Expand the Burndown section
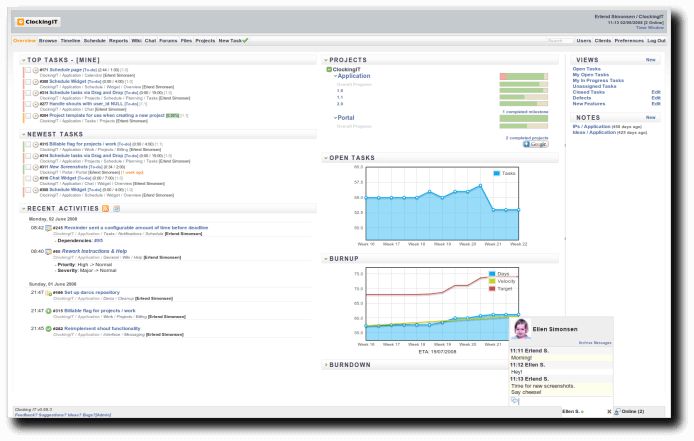 326,365
